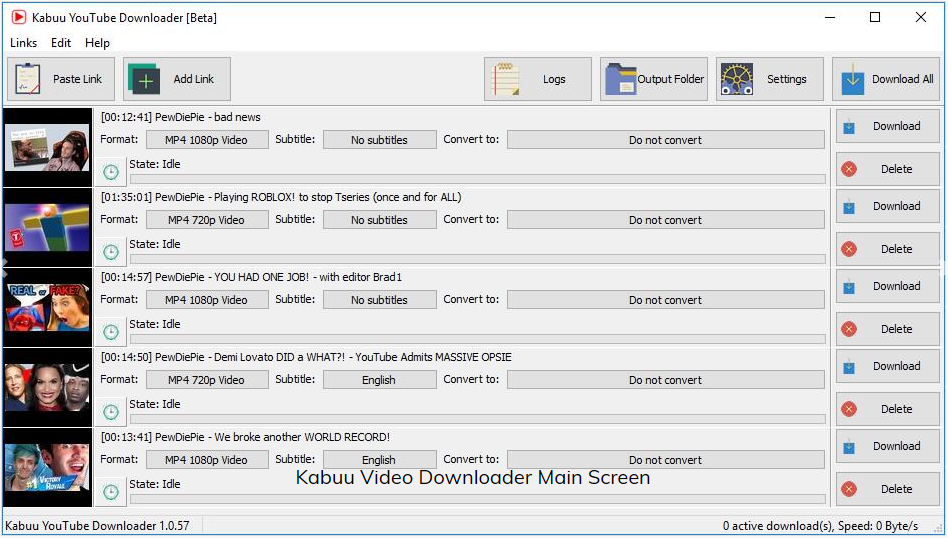Delete the Playing ROBLOX video entry
948x538 pixels.
[x=888, y=249]
